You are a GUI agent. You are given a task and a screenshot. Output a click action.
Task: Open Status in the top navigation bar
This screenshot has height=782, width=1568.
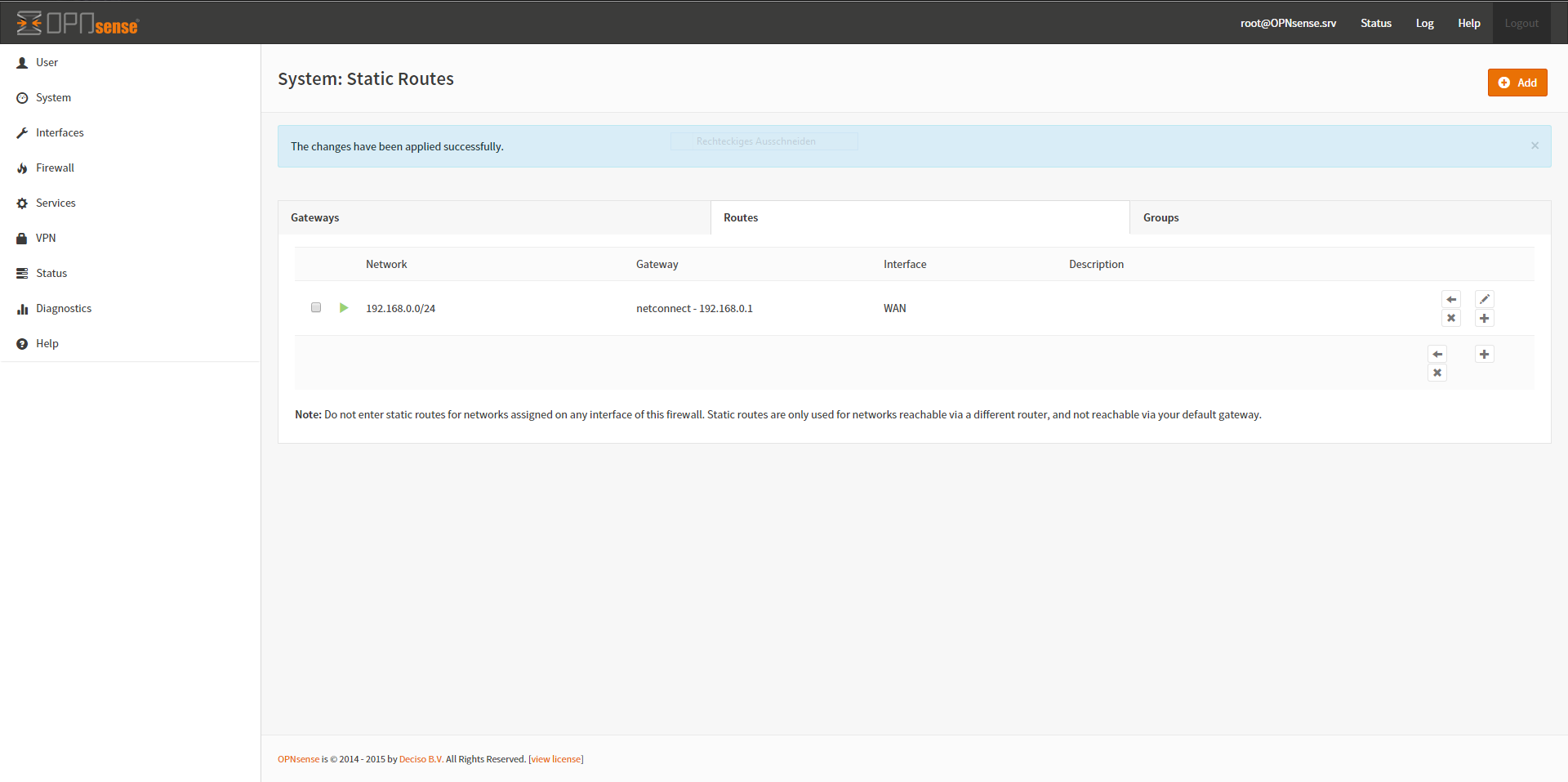point(1376,23)
